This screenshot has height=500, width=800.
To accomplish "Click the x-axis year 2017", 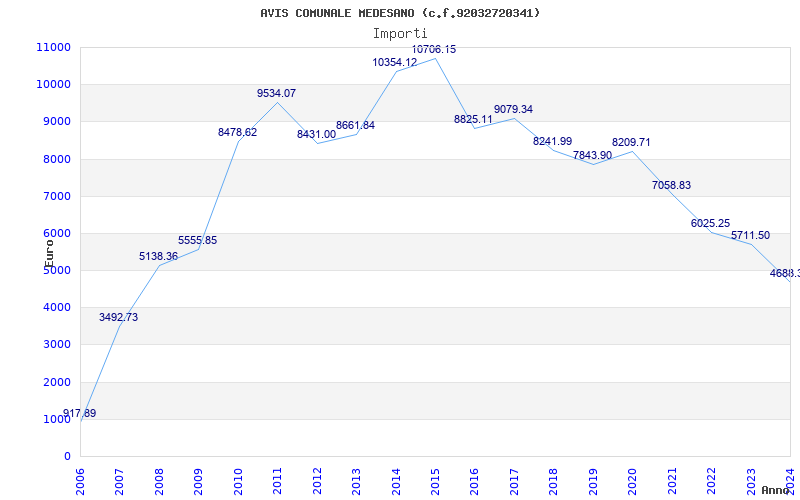I will click(514, 481).
